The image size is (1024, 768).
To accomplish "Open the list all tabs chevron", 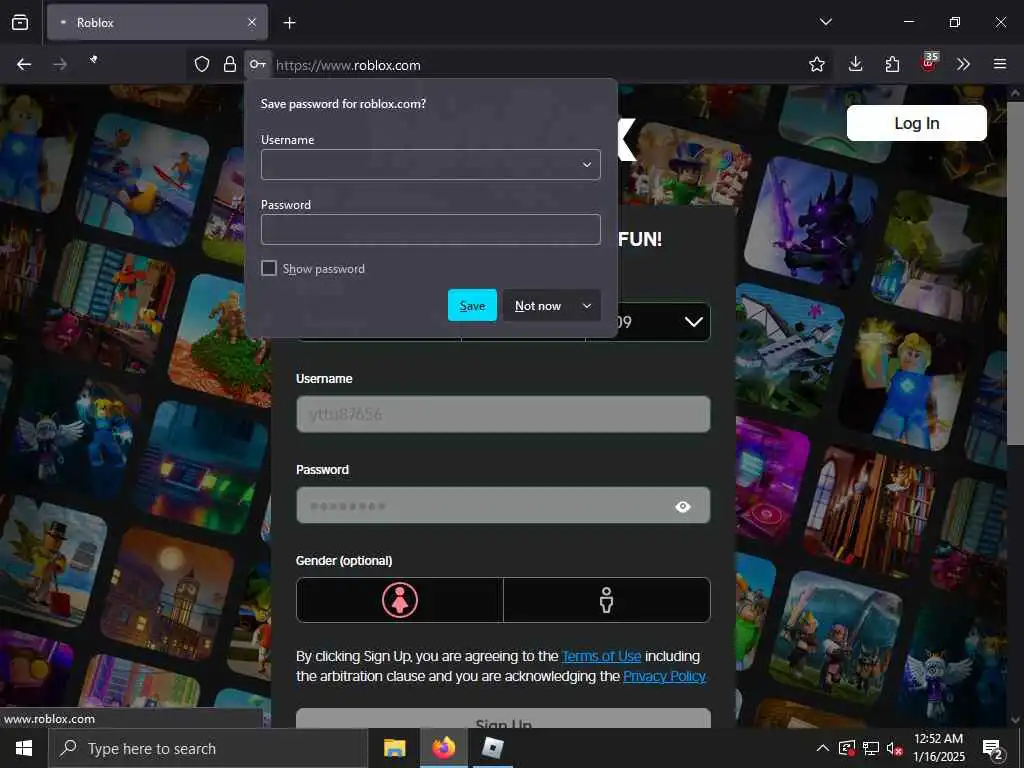I will (825, 22).
